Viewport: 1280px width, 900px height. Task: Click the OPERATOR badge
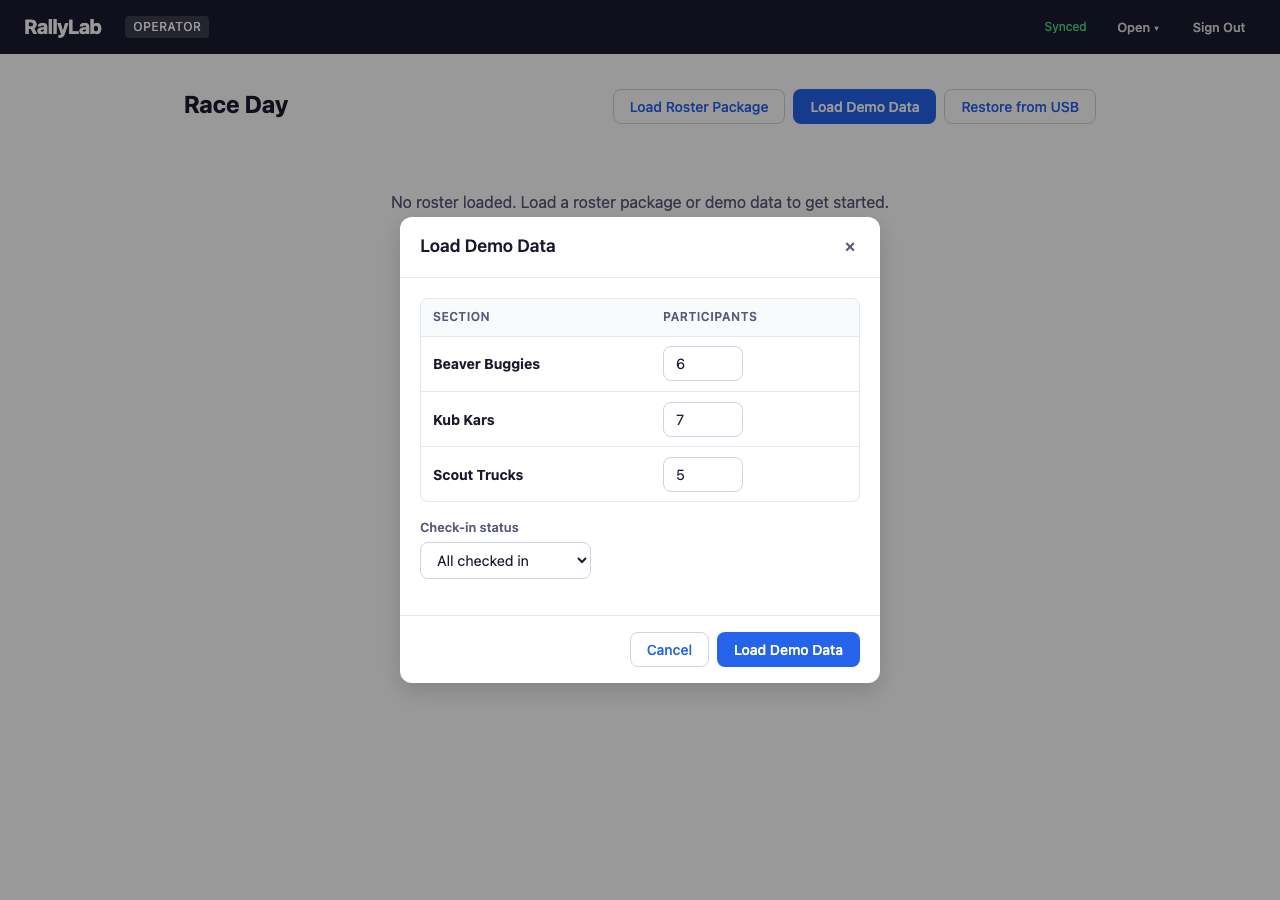[x=166, y=27]
